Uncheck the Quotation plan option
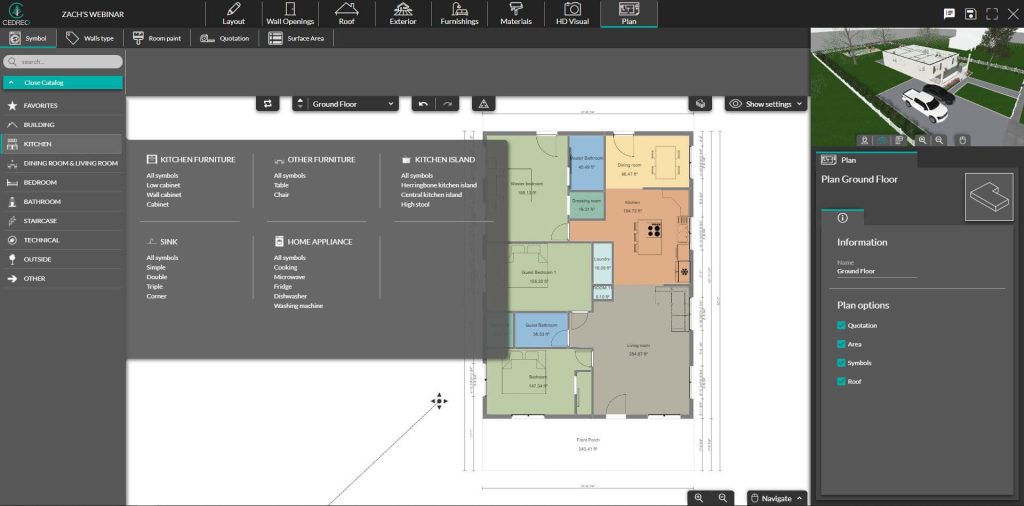 (841, 325)
